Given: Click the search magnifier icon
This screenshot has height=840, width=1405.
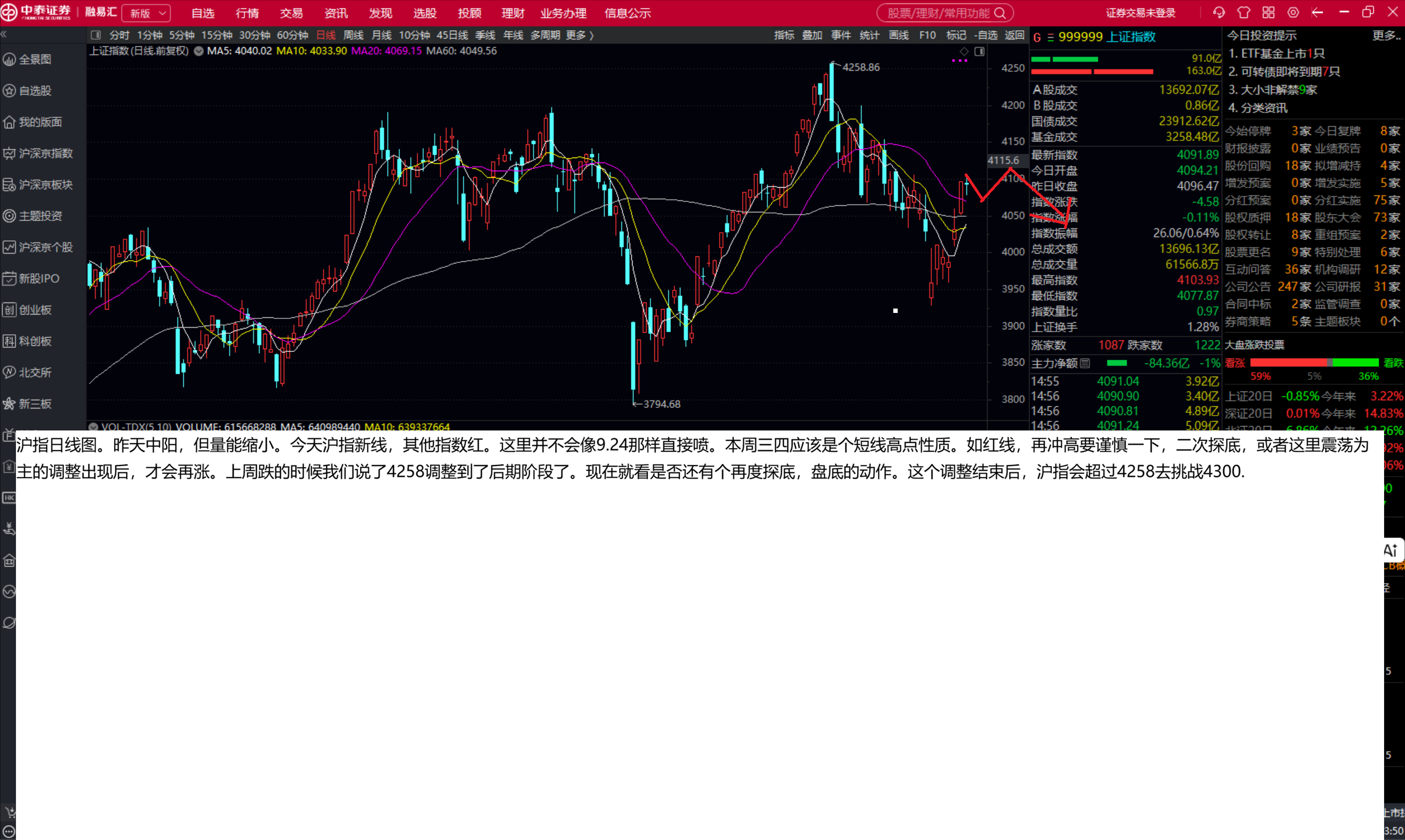Looking at the screenshot, I should click(x=1000, y=13).
